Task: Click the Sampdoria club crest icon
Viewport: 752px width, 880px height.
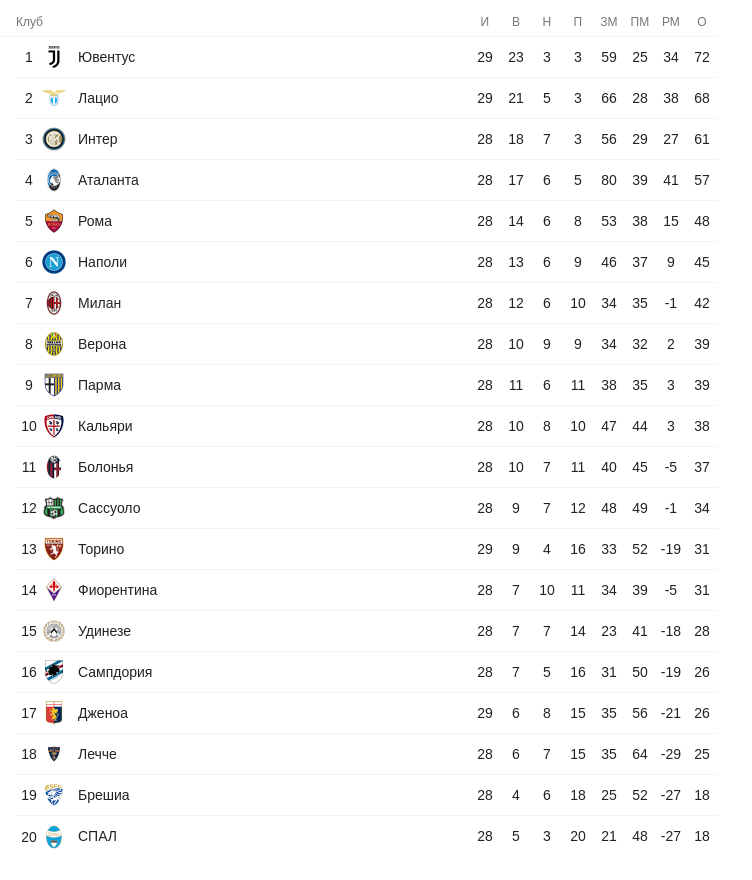Action: (x=54, y=672)
